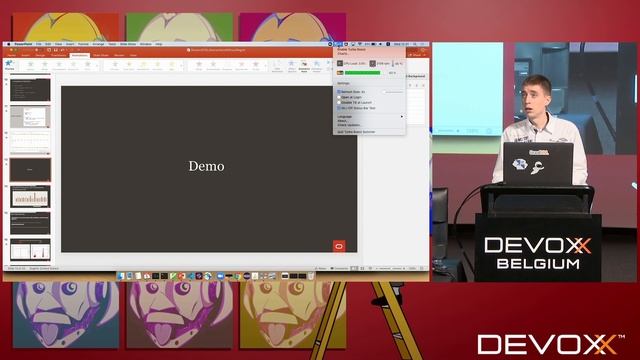Click the battery icon beside the green bar
This screenshot has width=640, height=360.
click(x=340, y=73)
